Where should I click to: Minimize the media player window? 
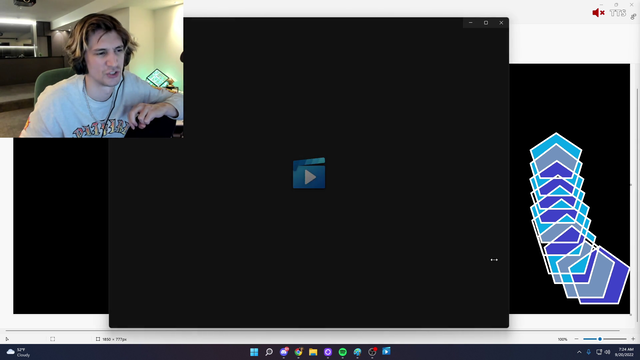(x=471, y=23)
